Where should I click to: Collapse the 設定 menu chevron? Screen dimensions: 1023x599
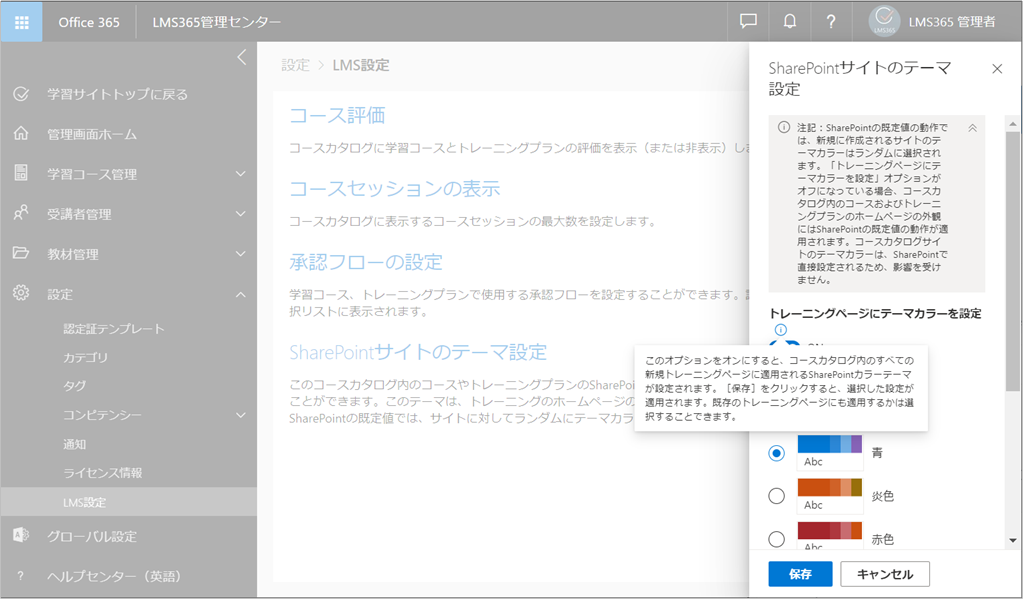[241, 294]
